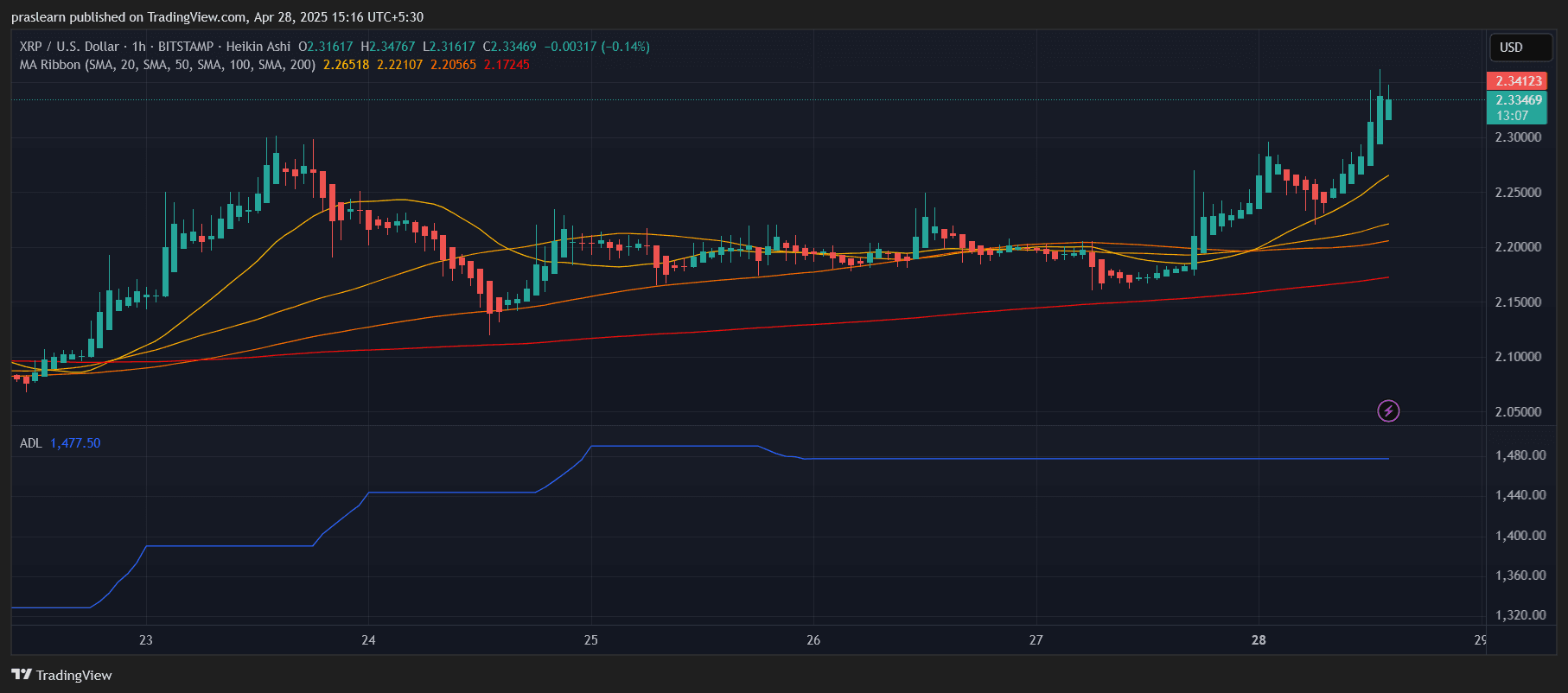This screenshot has height=693, width=1568.
Task: Click date 27 on the time axis
Action: click(x=1036, y=640)
